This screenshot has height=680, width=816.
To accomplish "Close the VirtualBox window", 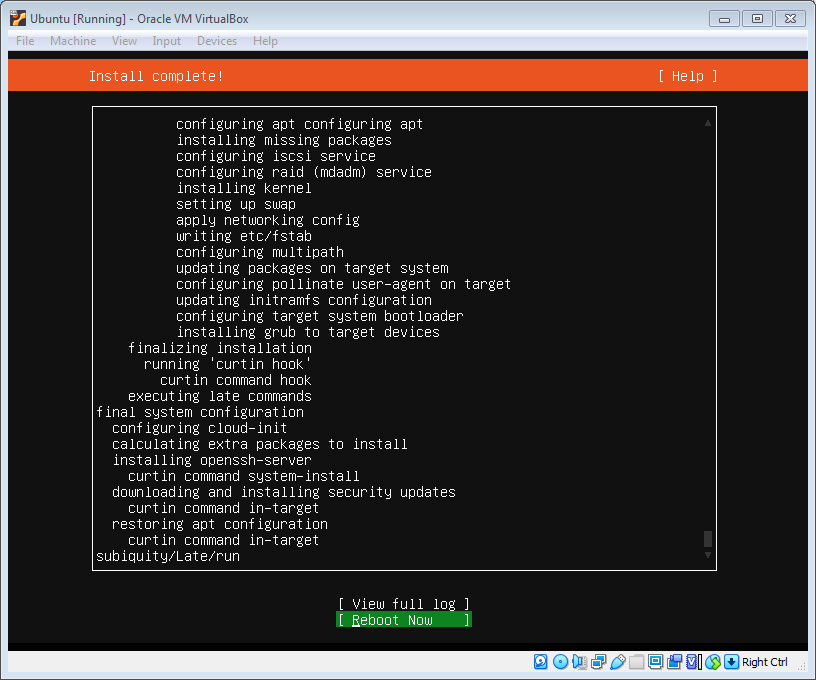I will coord(790,19).
